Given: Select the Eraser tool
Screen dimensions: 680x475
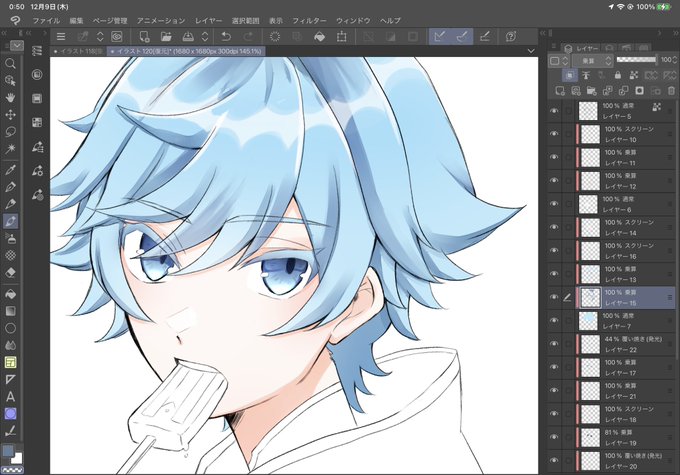Looking at the screenshot, I should 10,272.
